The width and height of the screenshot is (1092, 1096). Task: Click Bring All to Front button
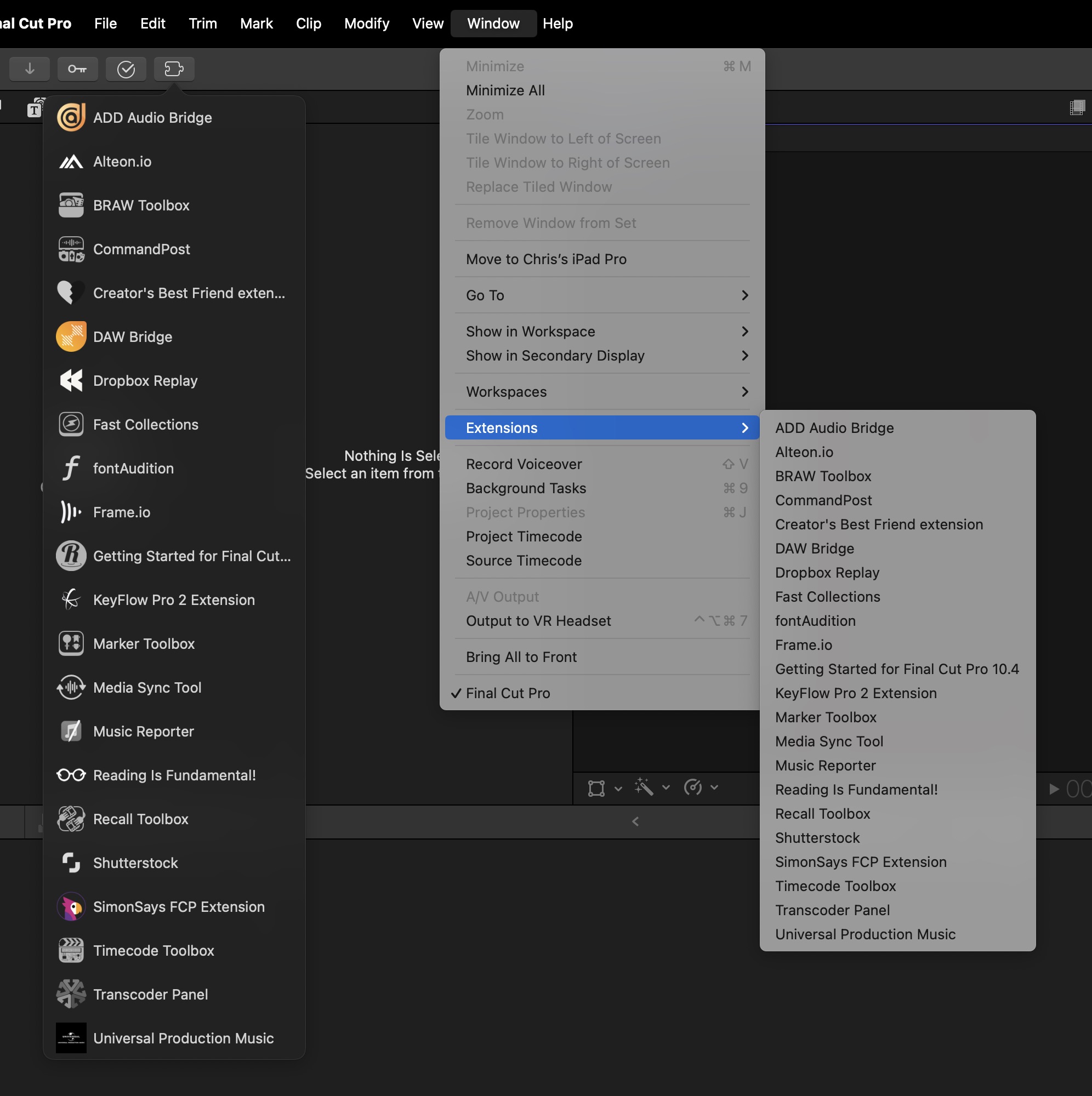pyautogui.click(x=520, y=656)
